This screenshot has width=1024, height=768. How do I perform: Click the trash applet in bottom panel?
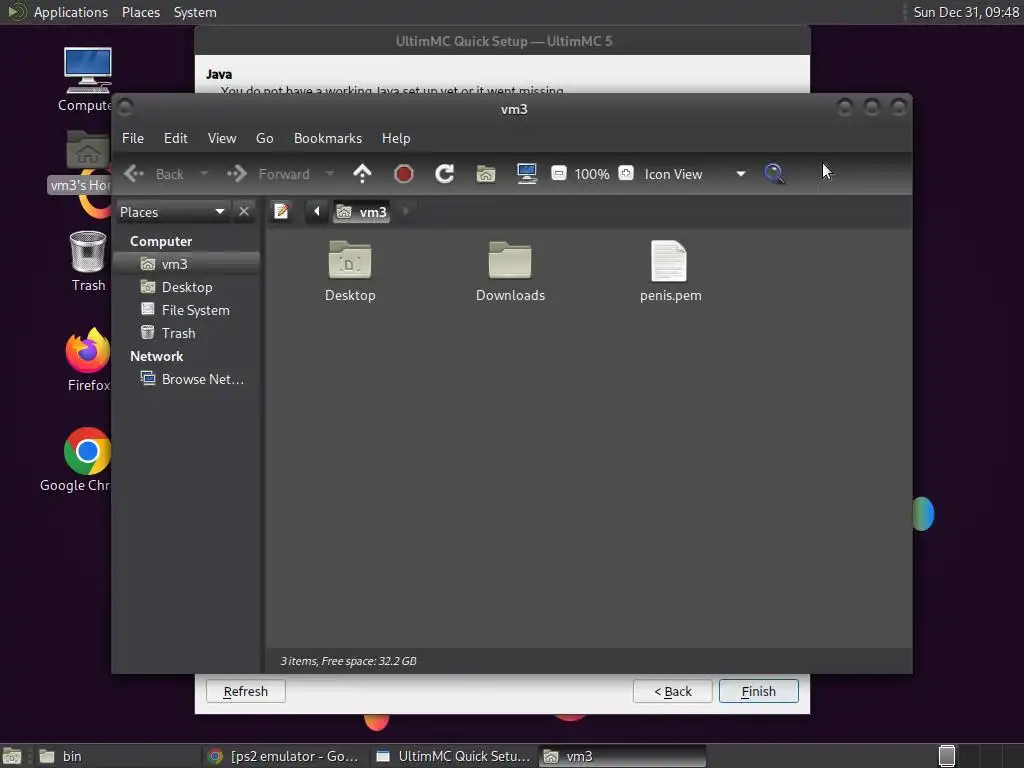coord(947,756)
